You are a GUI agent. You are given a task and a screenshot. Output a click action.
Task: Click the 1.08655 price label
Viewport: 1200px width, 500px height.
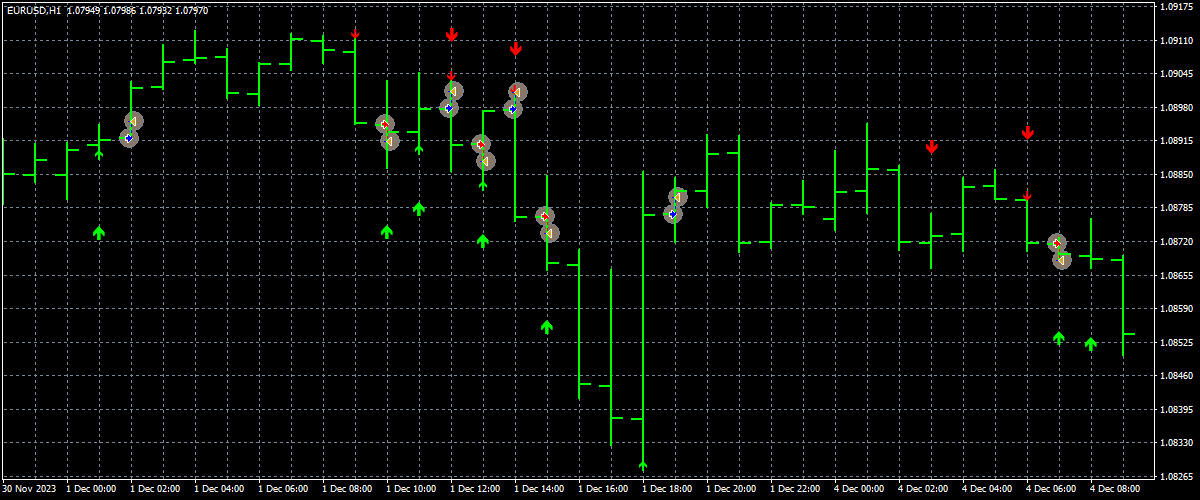coord(1176,275)
